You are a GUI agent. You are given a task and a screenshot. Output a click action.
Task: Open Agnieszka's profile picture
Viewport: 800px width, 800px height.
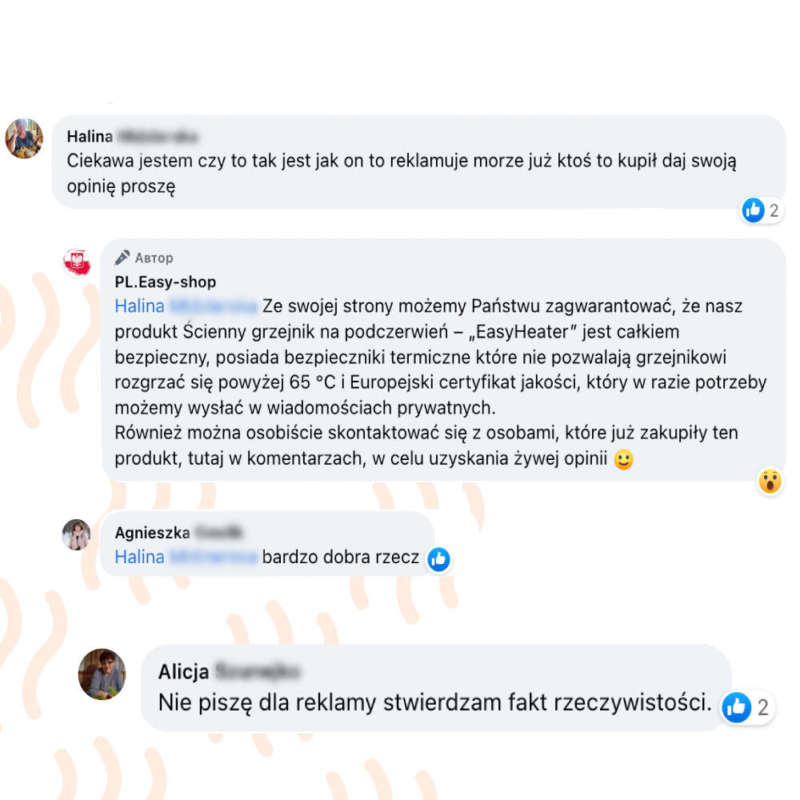coord(77,535)
